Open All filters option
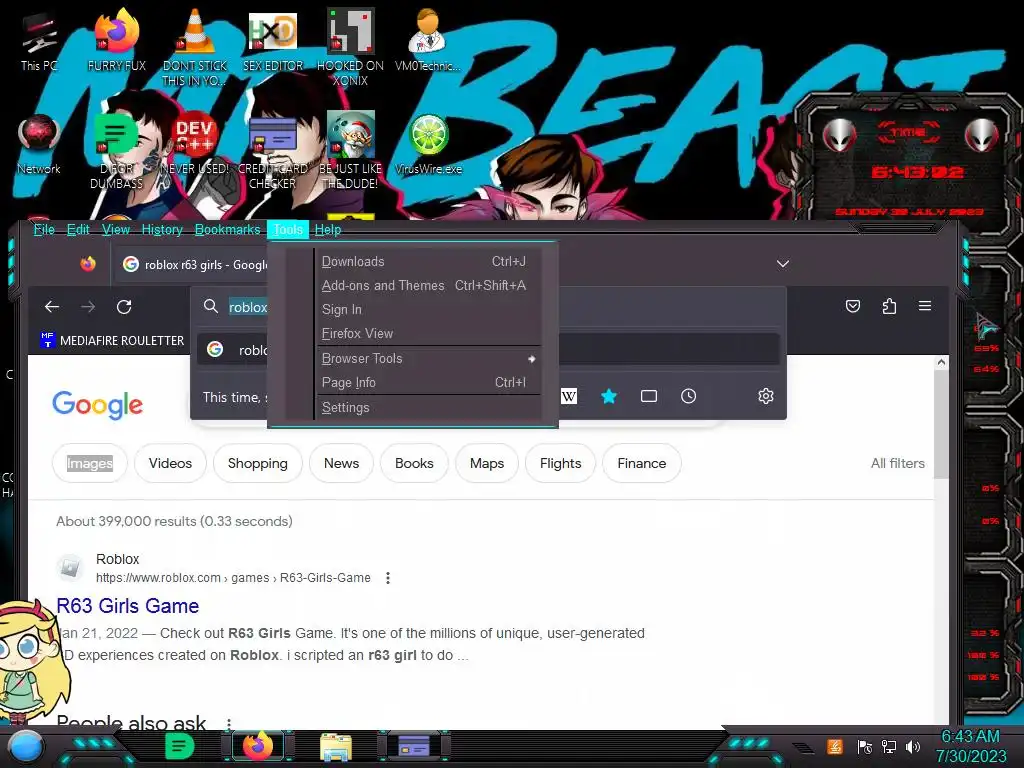The width and height of the screenshot is (1024, 768). point(898,463)
